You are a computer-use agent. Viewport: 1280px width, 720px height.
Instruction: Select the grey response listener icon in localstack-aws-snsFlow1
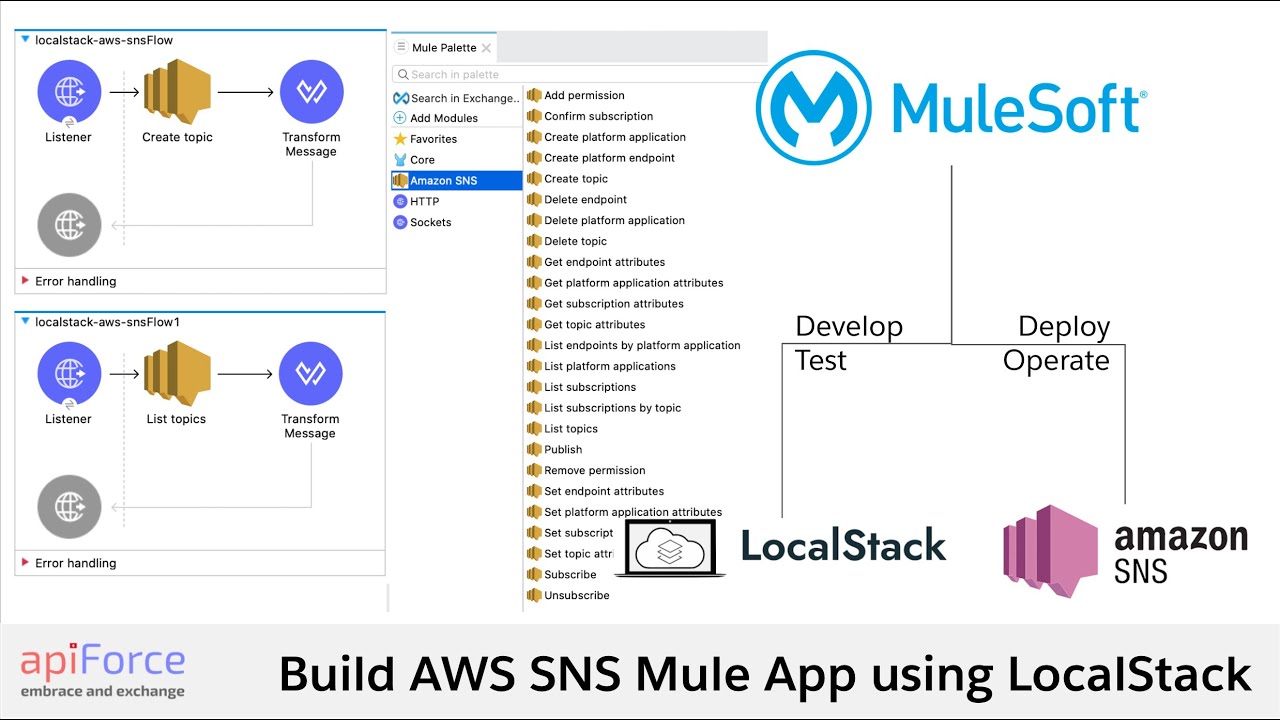click(69, 507)
